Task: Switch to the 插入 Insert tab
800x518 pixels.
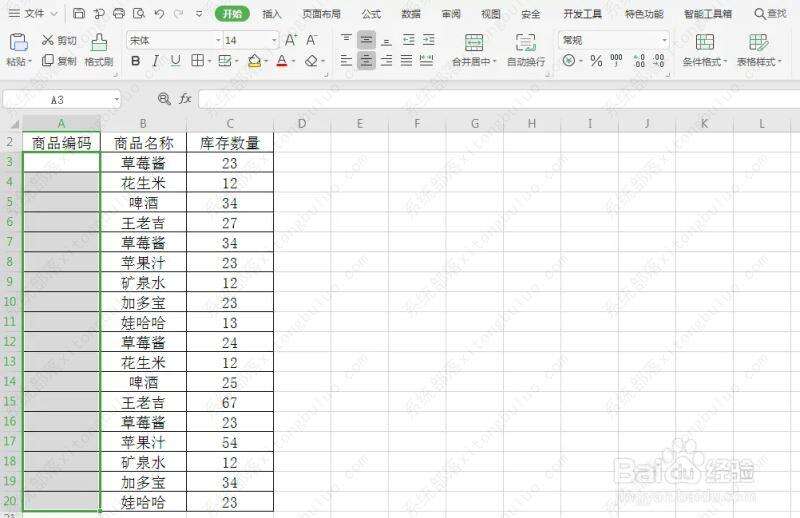Action: (271, 14)
